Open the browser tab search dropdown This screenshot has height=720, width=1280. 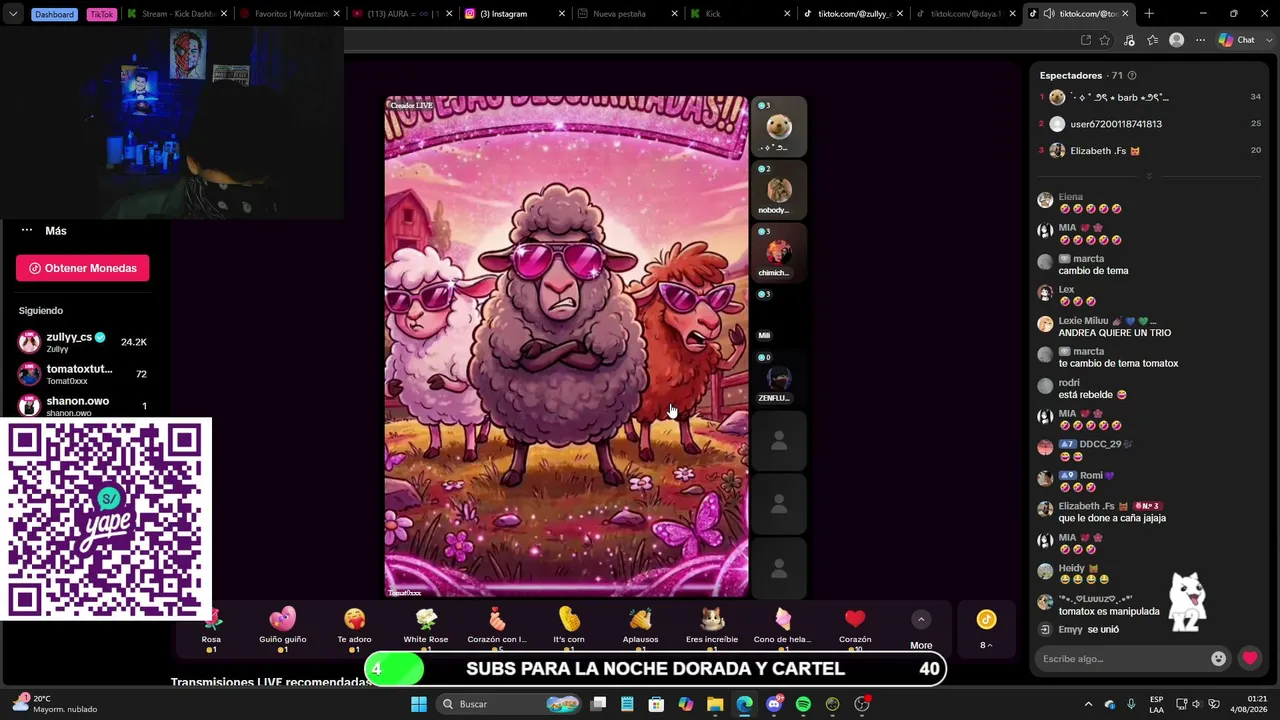pyautogui.click(x=13, y=14)
